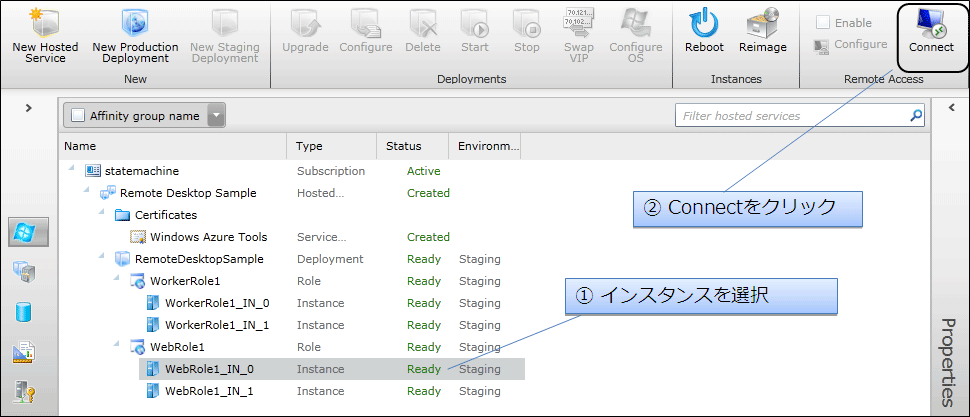The width and height of the screenshot is (970, 417).
Task: Collapse the RemoteDesktopSample deployment node
Action: click(x=101, y=257)
